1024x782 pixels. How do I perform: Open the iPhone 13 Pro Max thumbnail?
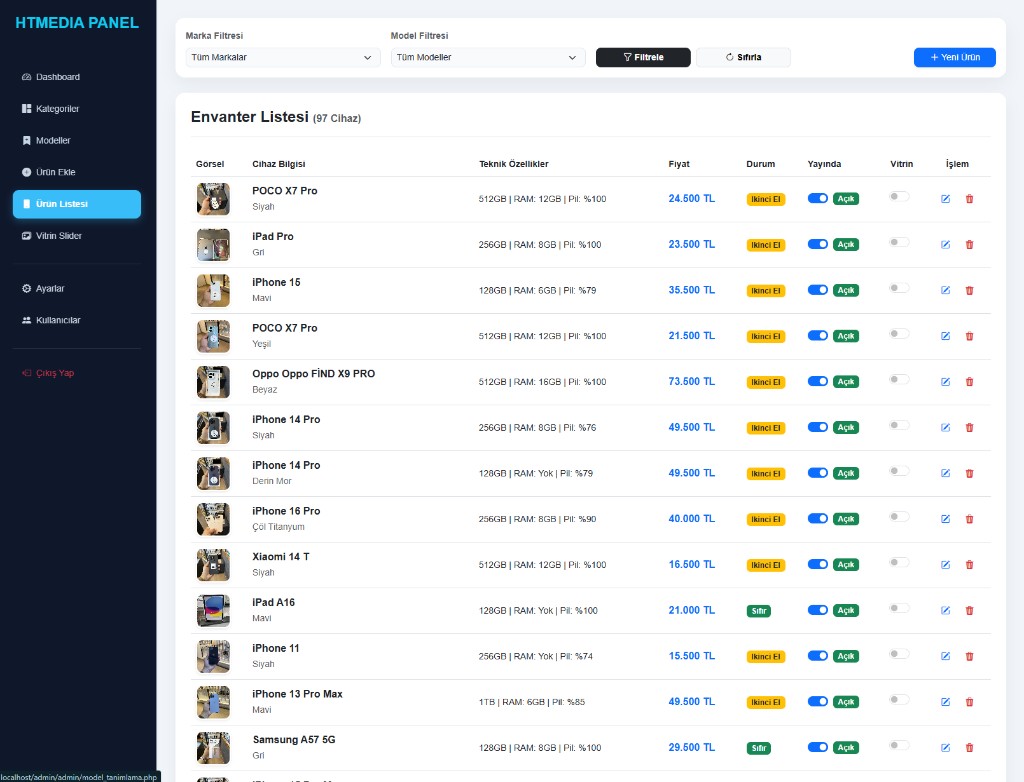click(213, 702)
